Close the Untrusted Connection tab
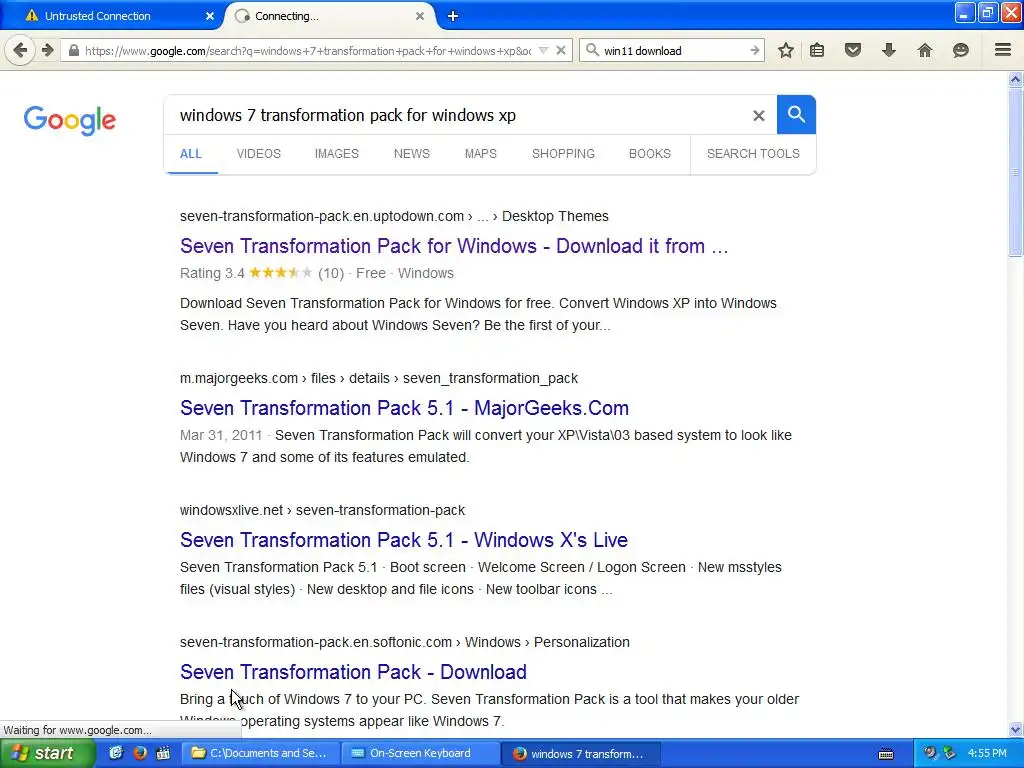Viewport: 1024px width, 768px height. (x=210, y=16)
